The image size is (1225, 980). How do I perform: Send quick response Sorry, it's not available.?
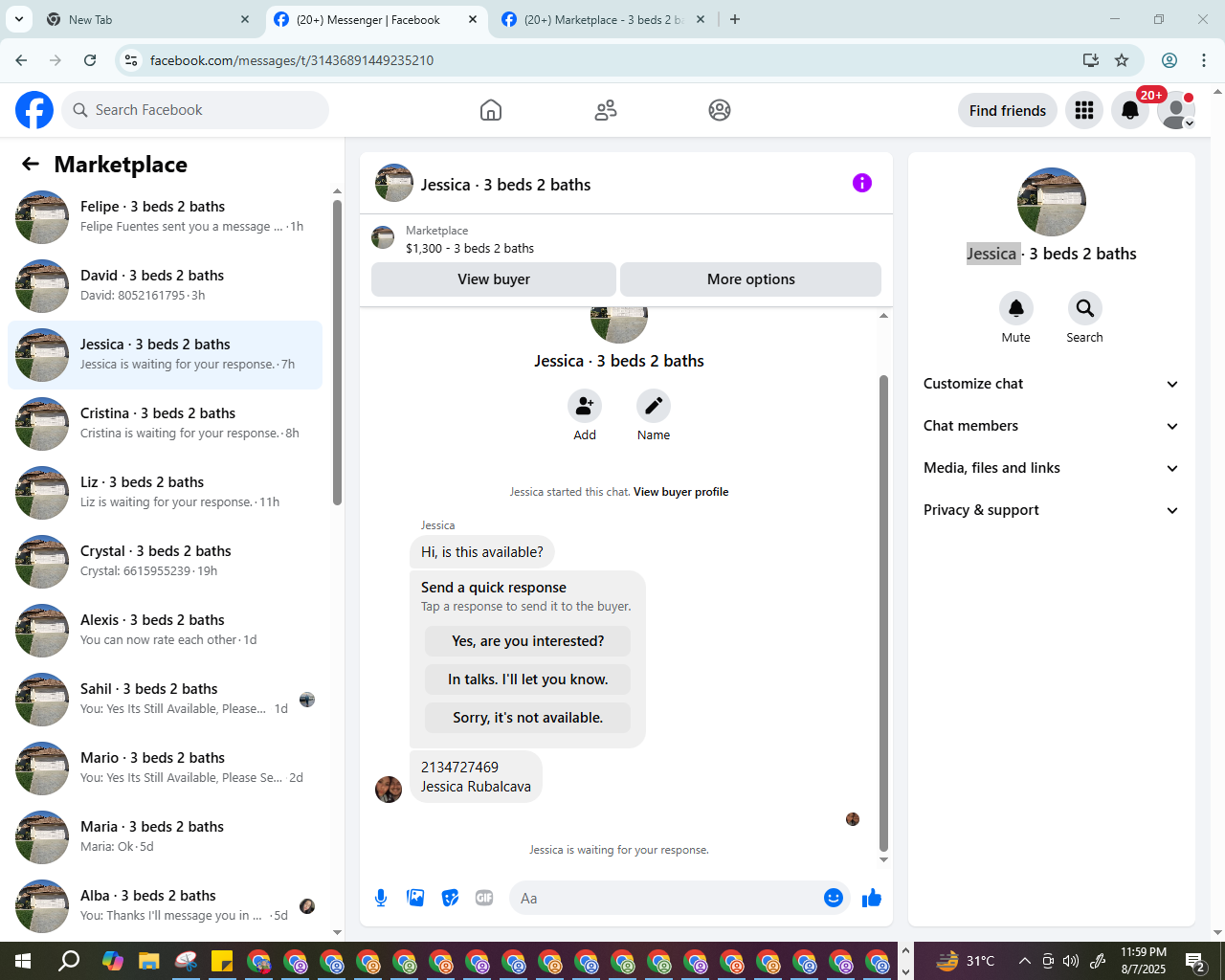pyautogui.click(x=528, y=718)
